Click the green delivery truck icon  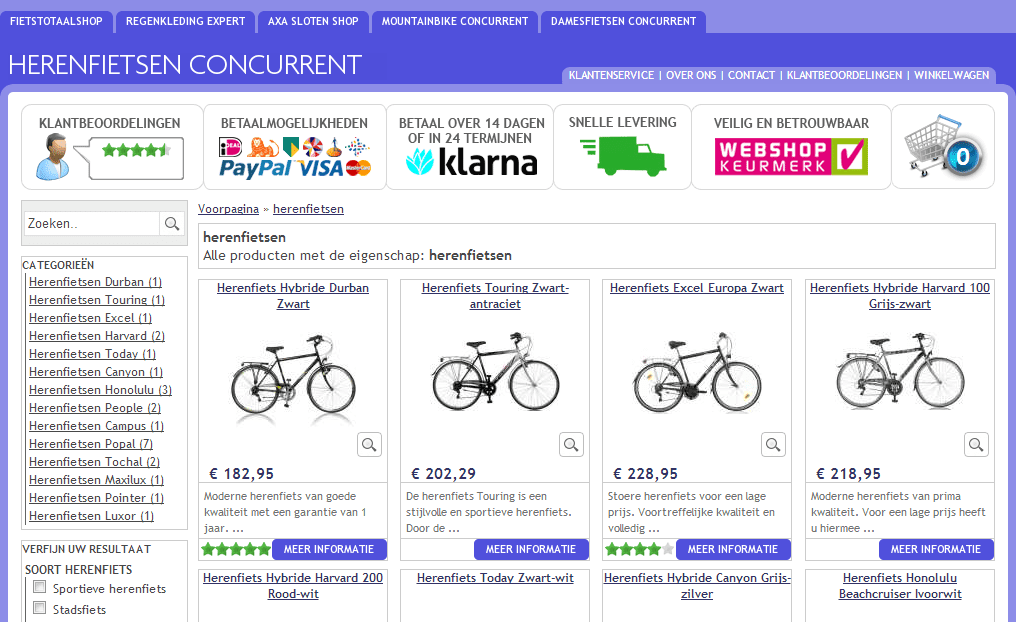(623, 156)
